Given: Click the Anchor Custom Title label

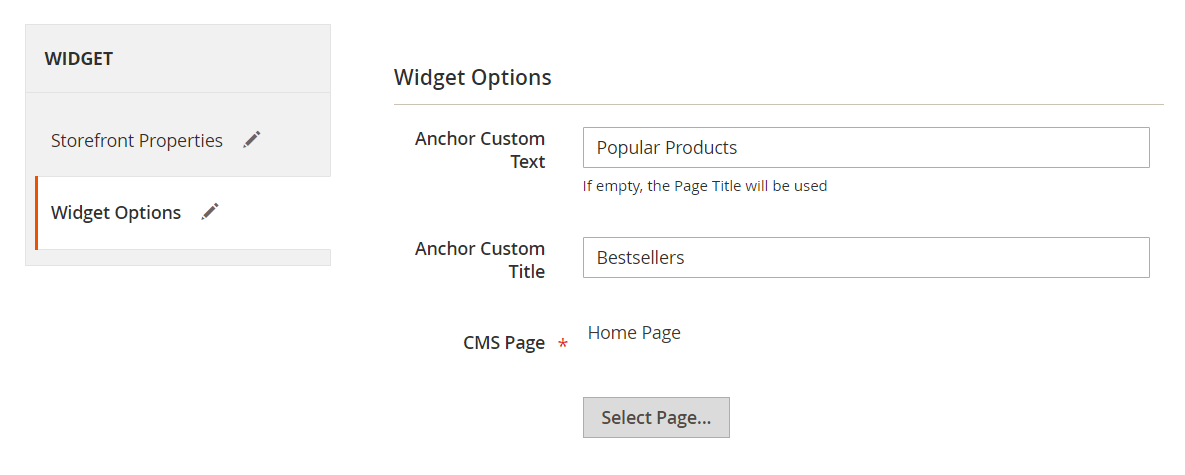Looking at the screenshot, I should 480,259.
